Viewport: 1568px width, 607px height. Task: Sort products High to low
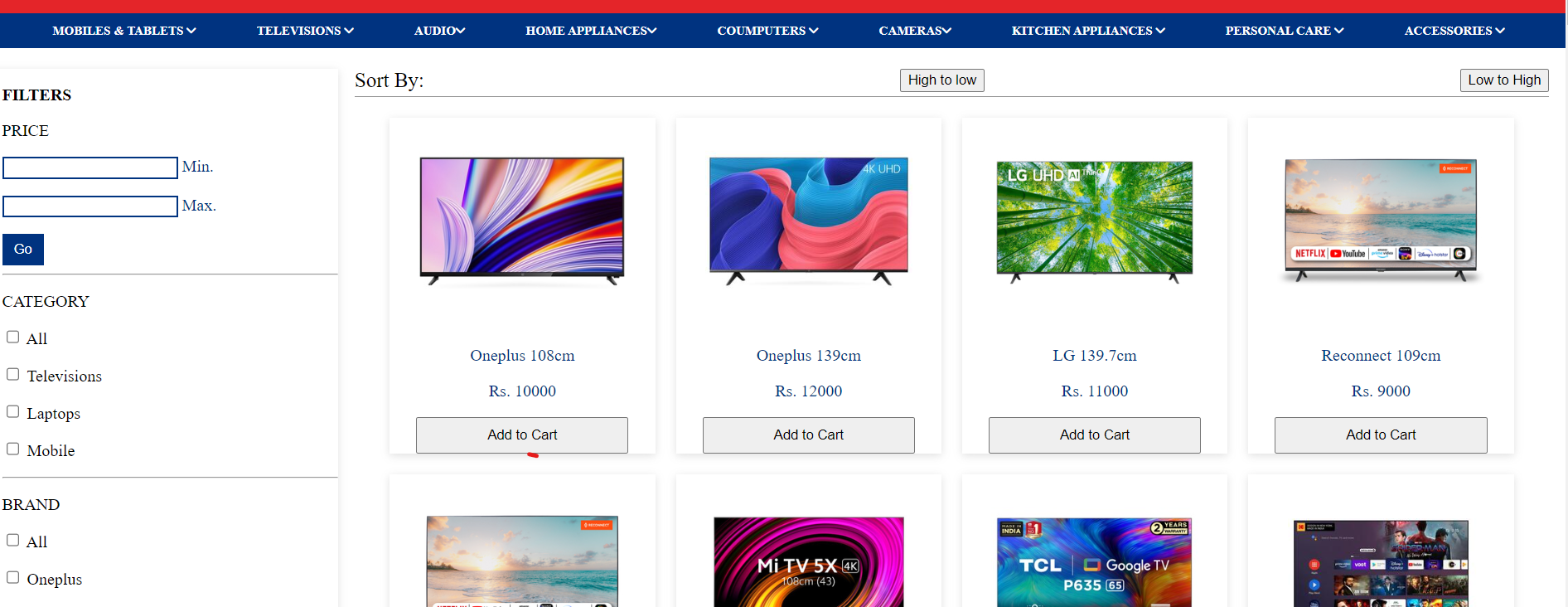click(x=942, y=80)
